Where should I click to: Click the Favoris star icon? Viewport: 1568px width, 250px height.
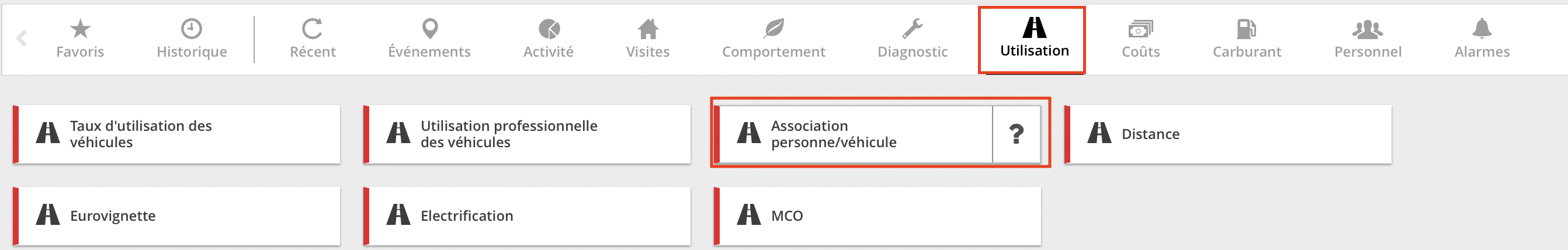click(x=79, y=28)
